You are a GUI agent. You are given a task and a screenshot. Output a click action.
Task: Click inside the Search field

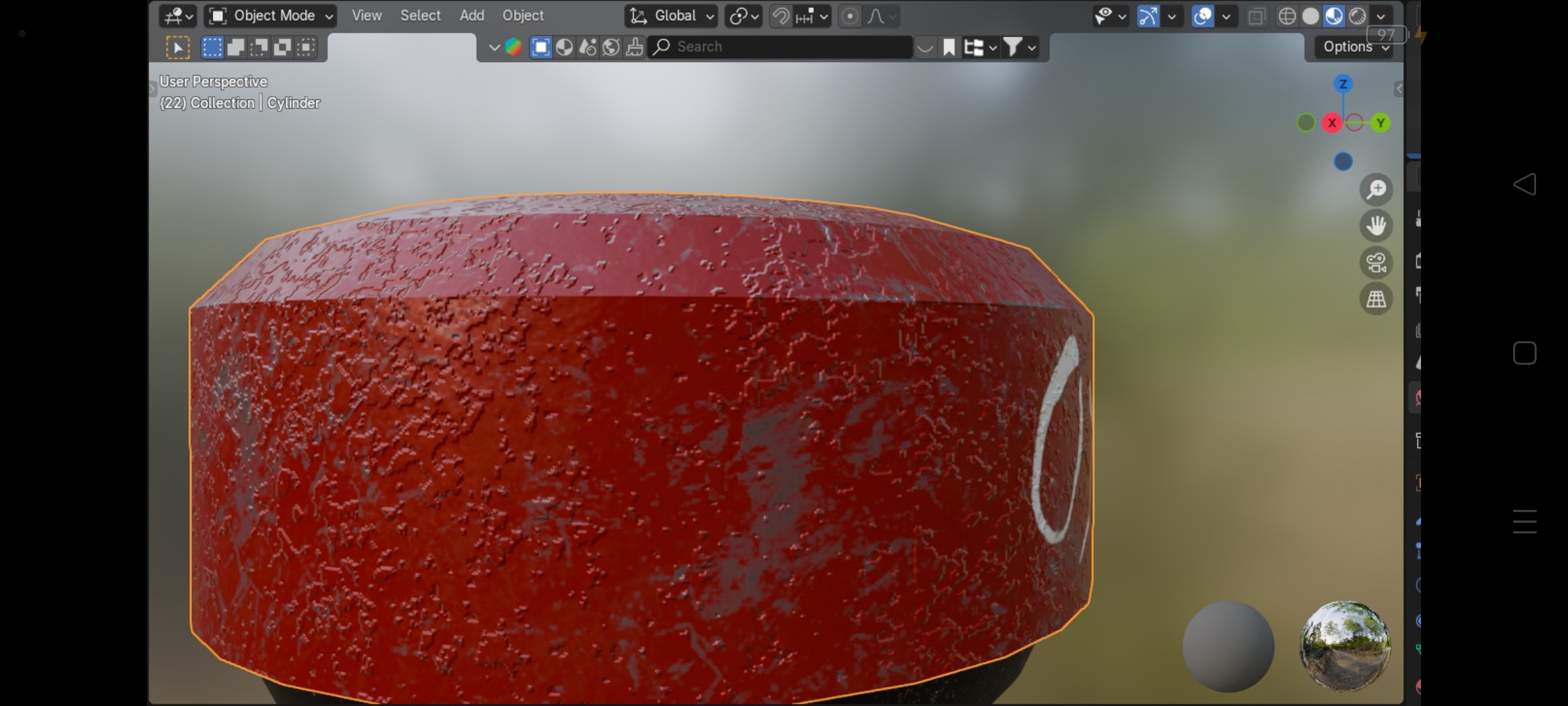(777, 46)
